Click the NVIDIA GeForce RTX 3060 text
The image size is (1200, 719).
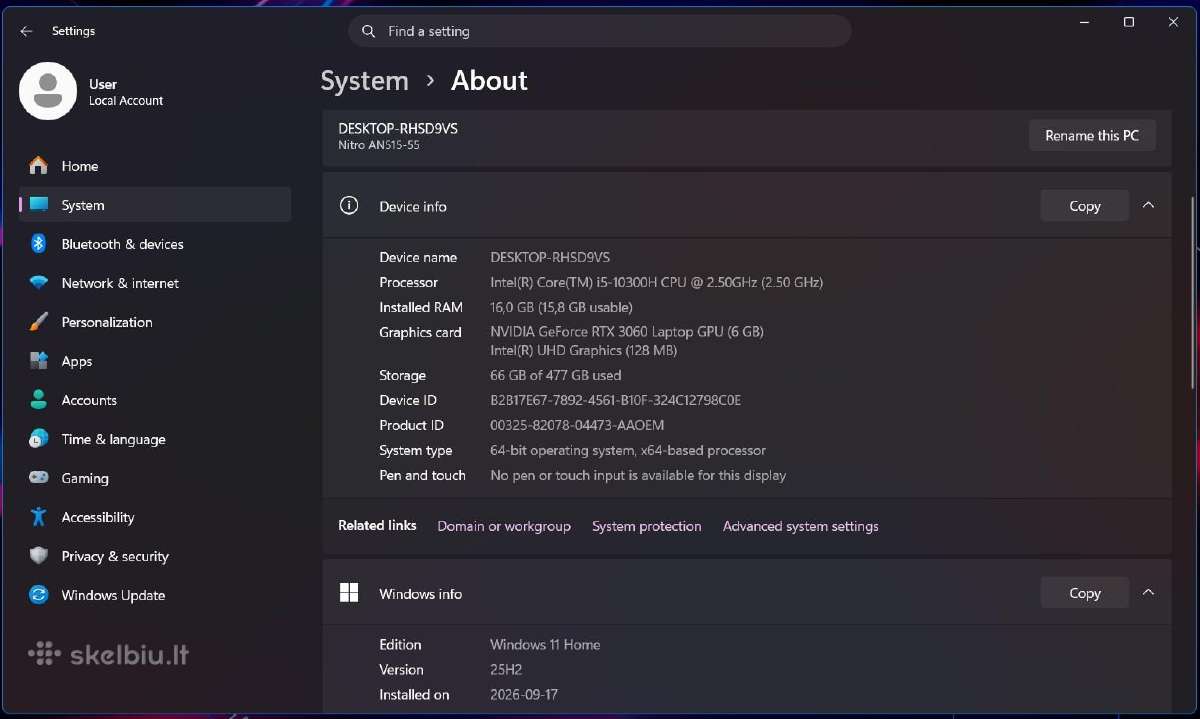click(627, 331)
